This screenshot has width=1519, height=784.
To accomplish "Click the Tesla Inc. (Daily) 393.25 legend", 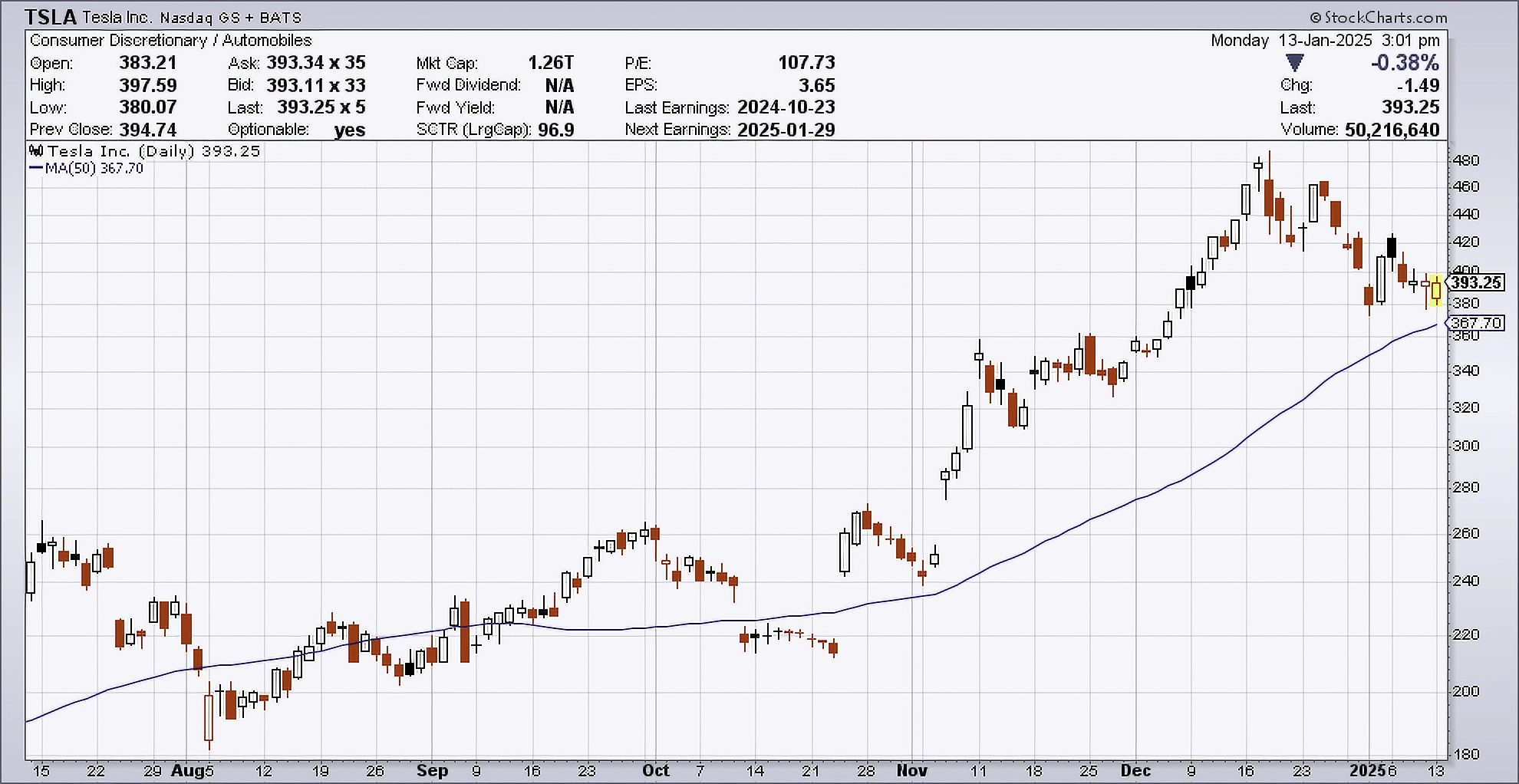I will pyautogui.click(x=153, y=151).
